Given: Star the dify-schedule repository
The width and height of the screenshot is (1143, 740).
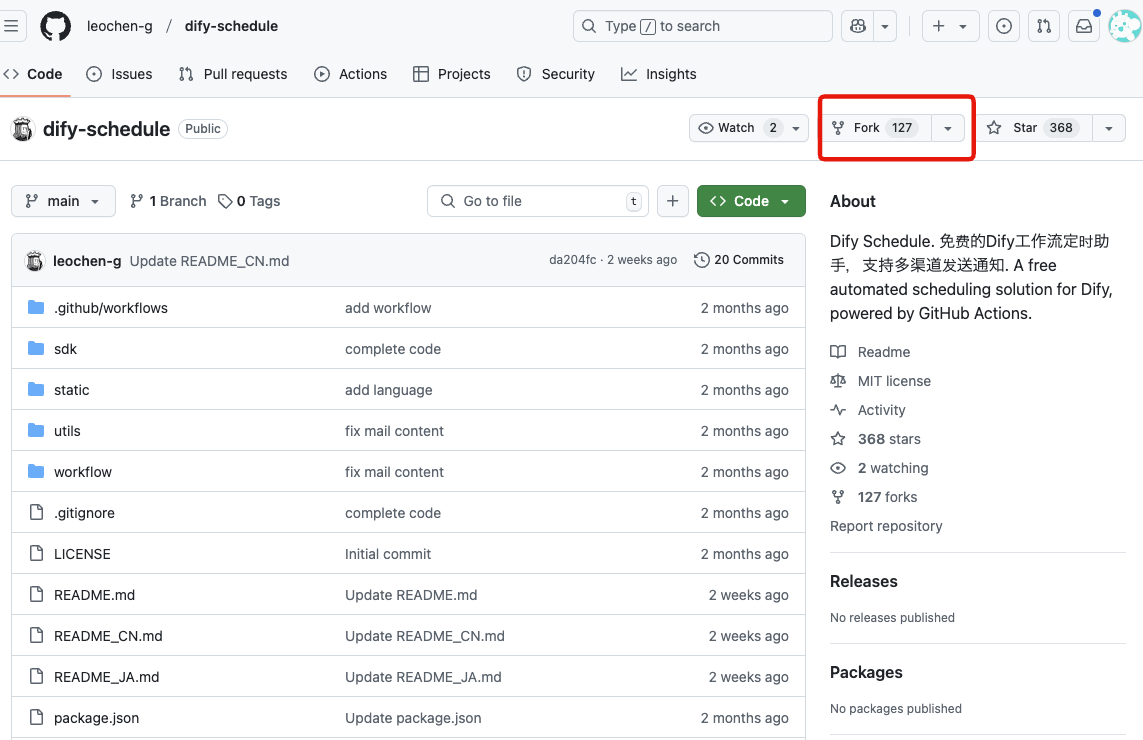Looking at the screenshot, I should click(x=1034, y=128).
